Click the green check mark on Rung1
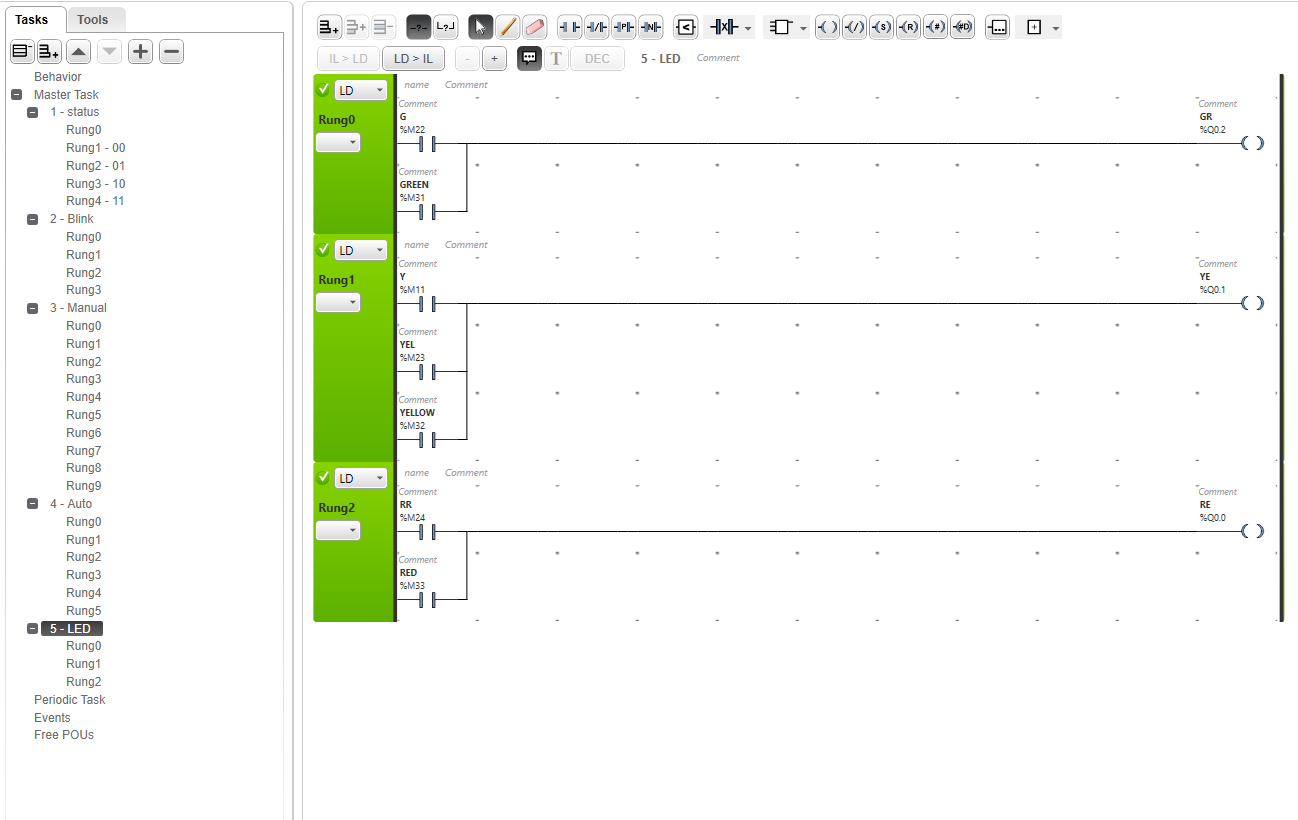Image resolution: width=1298 pixels, height=820 pixels. click(324, 250)
